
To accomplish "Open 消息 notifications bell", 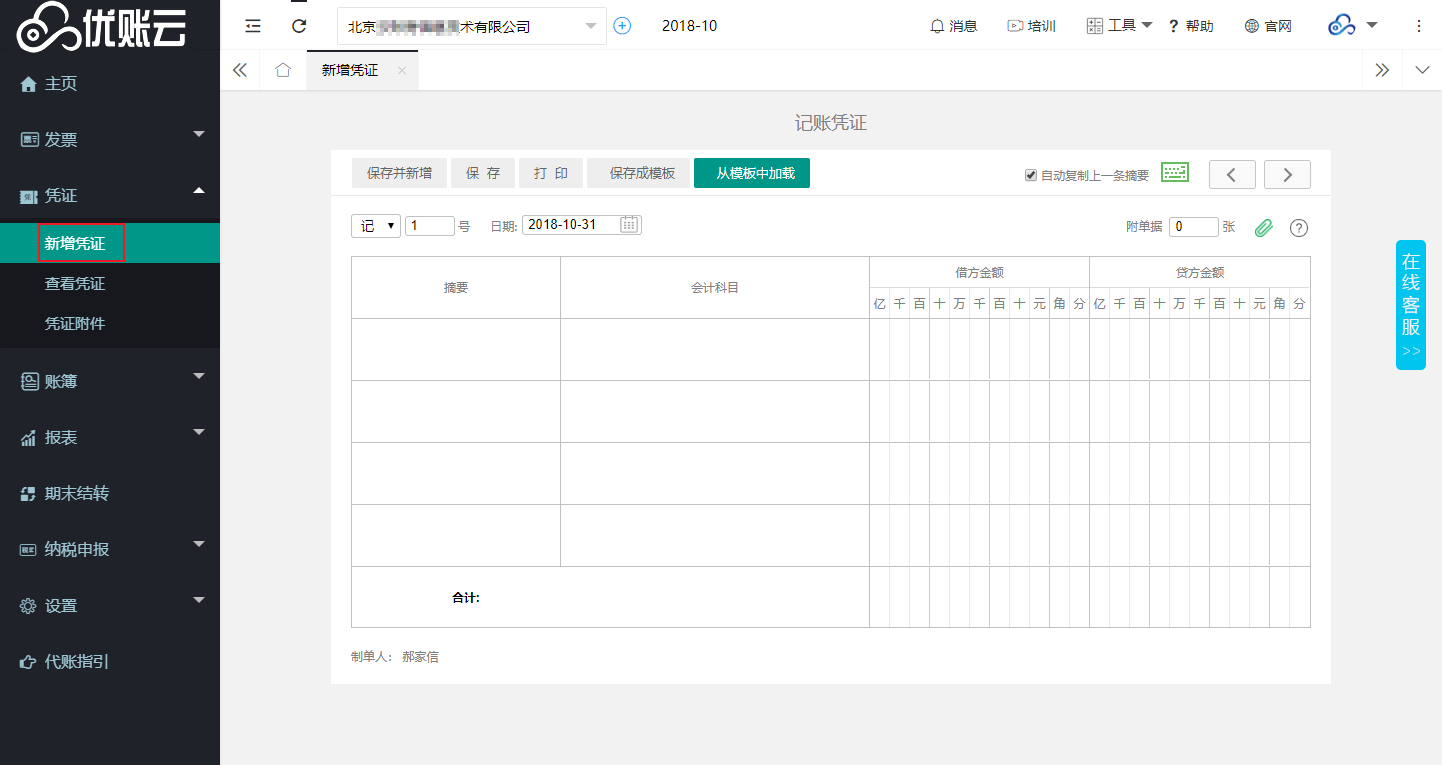I will pyautogui.click(x=953, y=26).
